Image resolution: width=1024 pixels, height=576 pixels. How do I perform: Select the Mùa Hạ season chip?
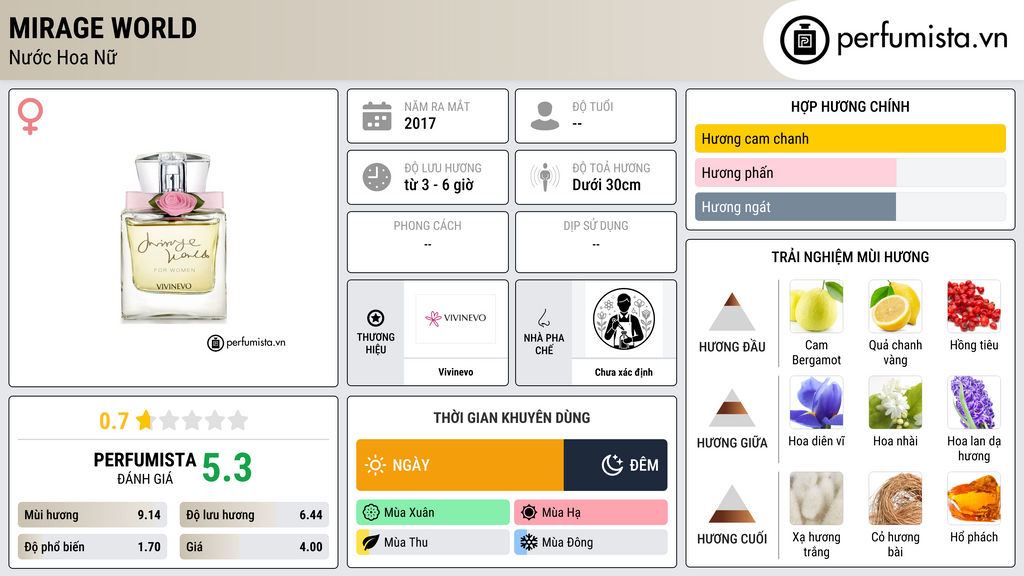[591, 513]
